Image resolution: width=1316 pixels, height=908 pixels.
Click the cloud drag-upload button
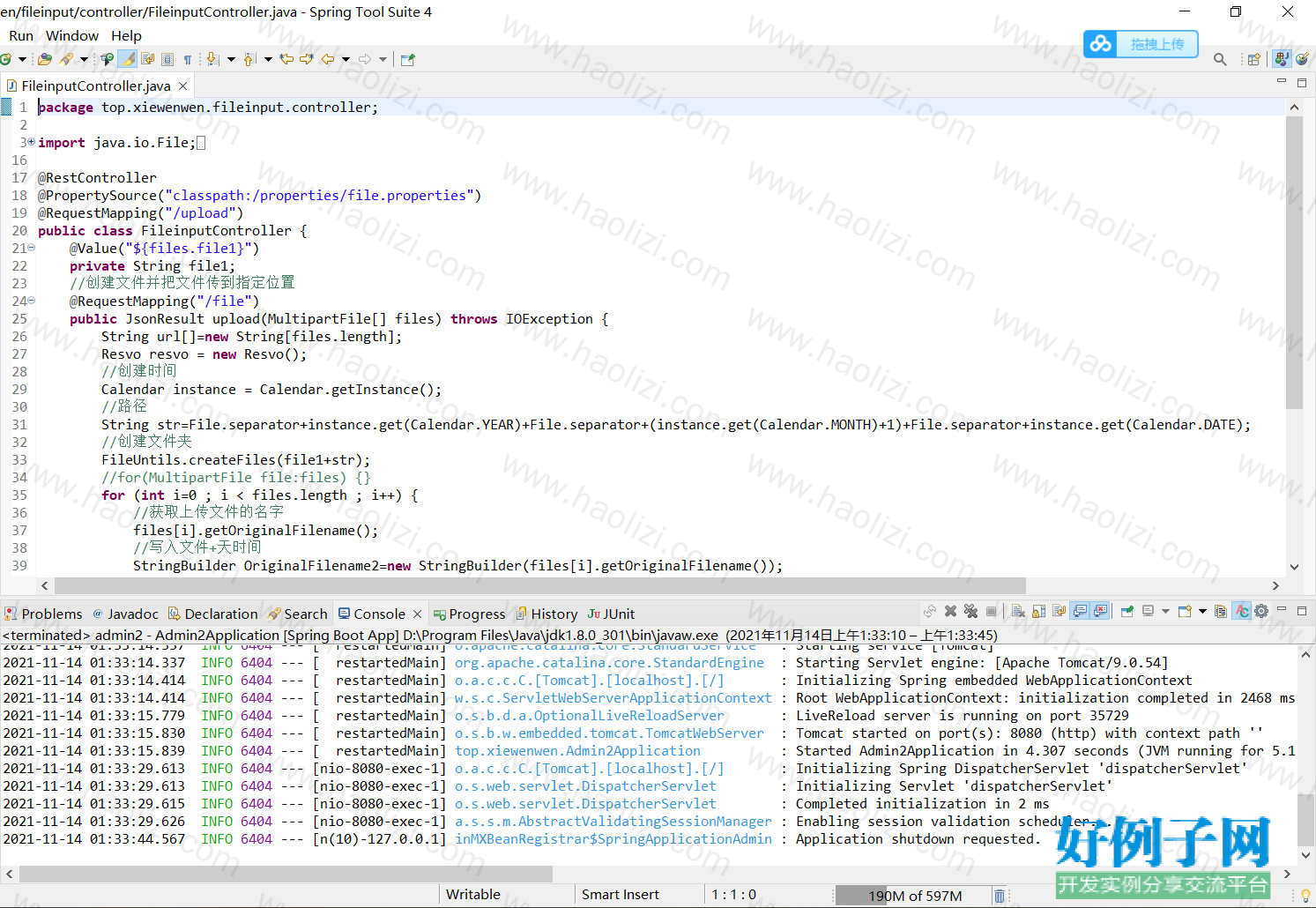click(1141, 43)
